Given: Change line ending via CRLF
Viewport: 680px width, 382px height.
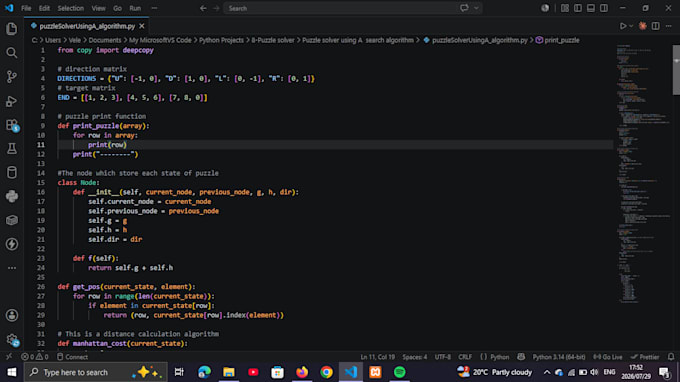Looking at the screenshot, I should tap(465, 357).
